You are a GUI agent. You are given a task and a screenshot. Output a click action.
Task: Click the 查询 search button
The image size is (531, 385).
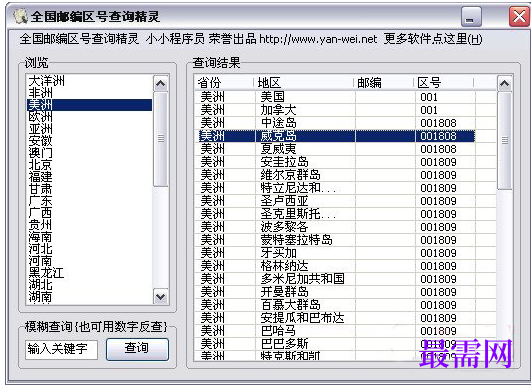point(137,349)
